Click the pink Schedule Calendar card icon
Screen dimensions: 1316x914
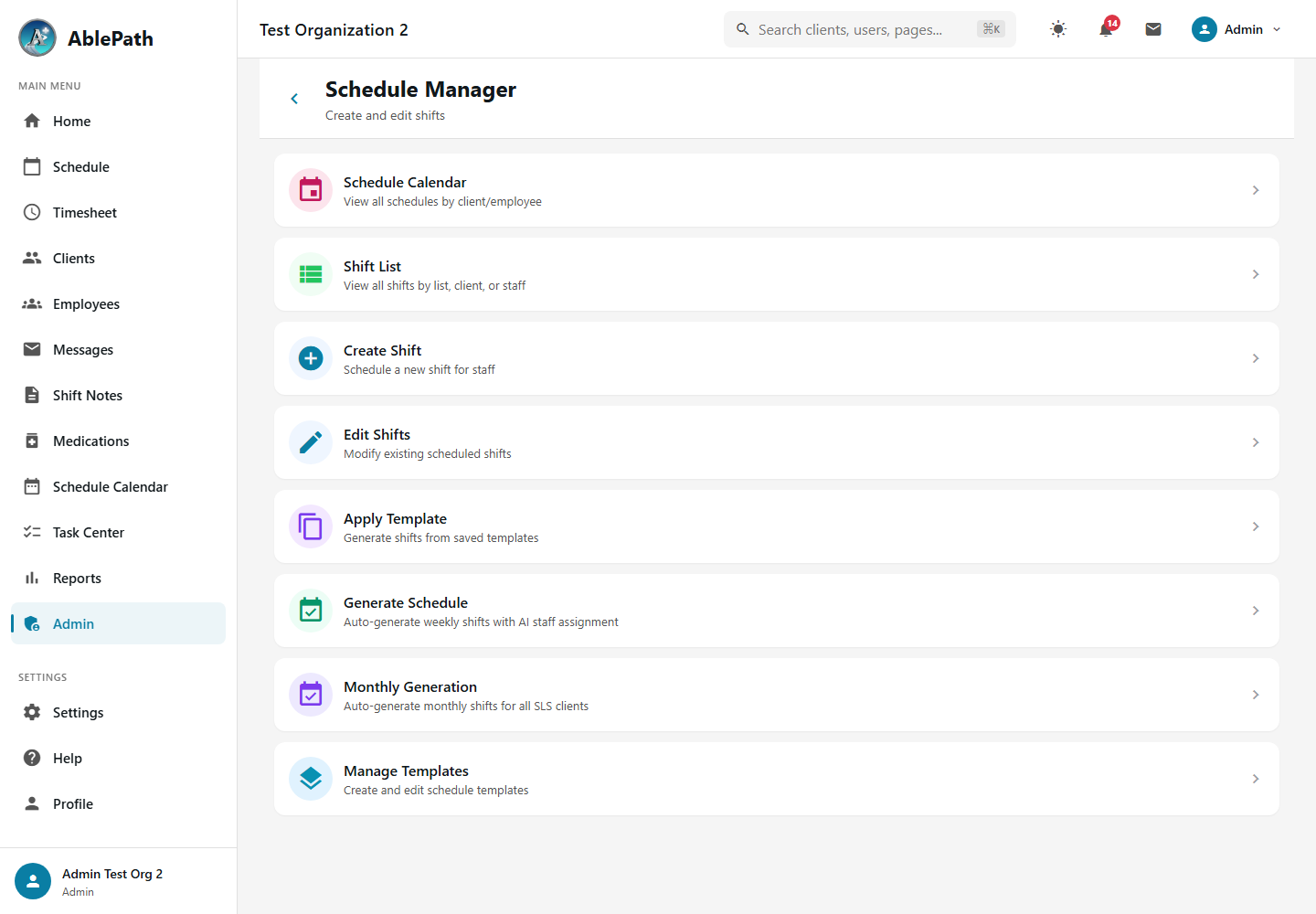pos(311,190)
